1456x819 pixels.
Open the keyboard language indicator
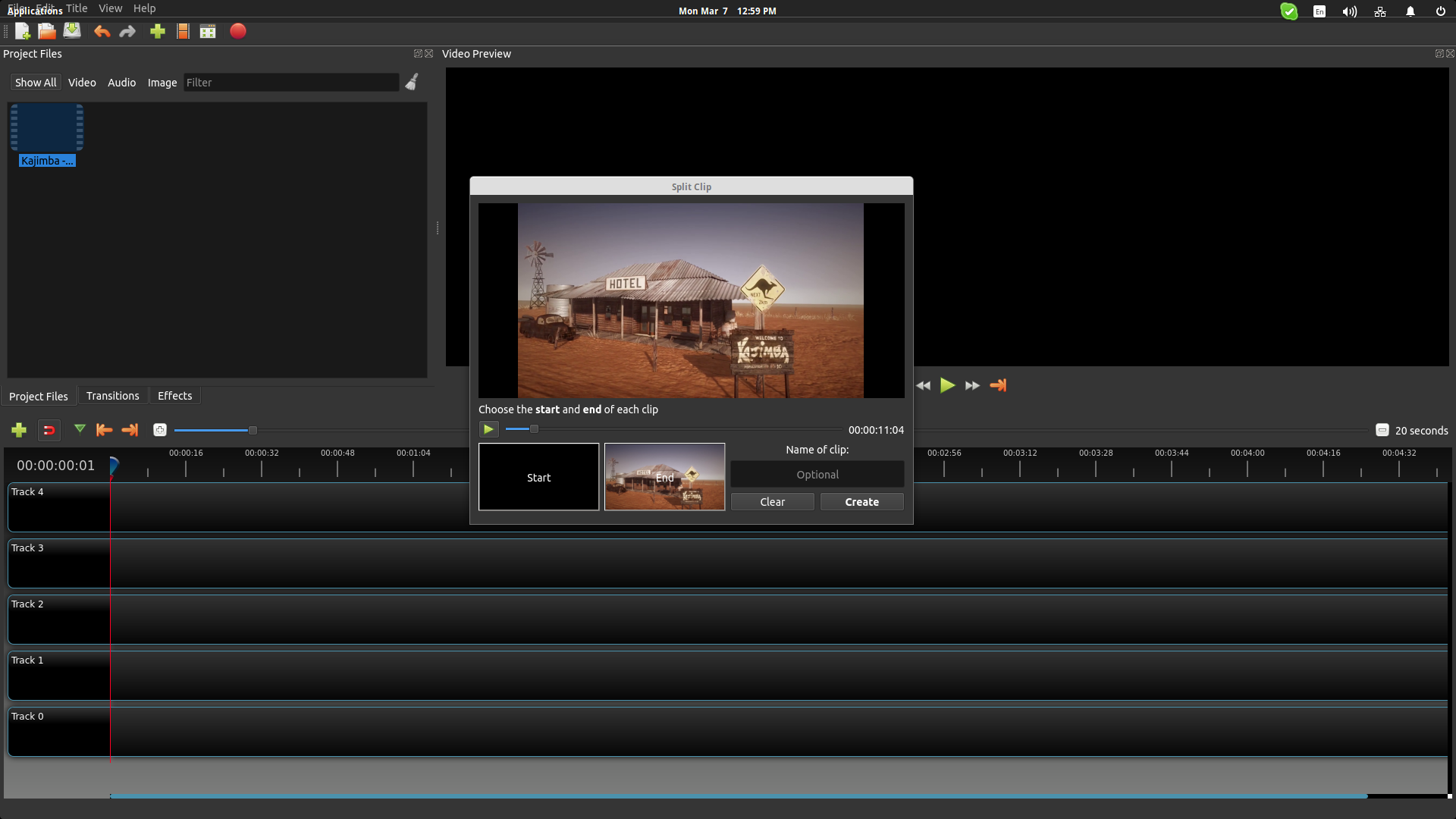[x=1319, y=11]
